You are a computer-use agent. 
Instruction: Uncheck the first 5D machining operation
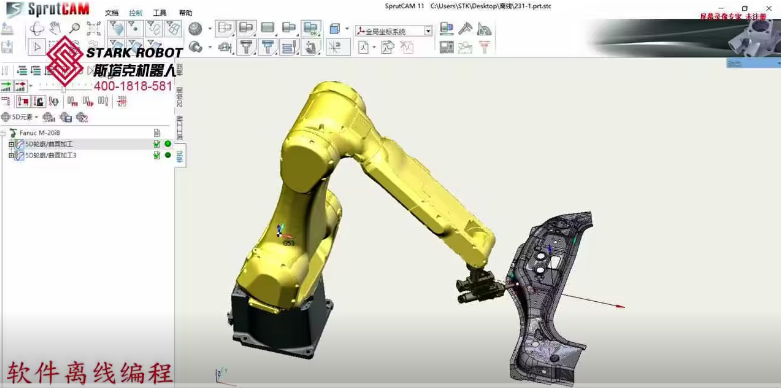pyautogui.click(x=157, y=144)
